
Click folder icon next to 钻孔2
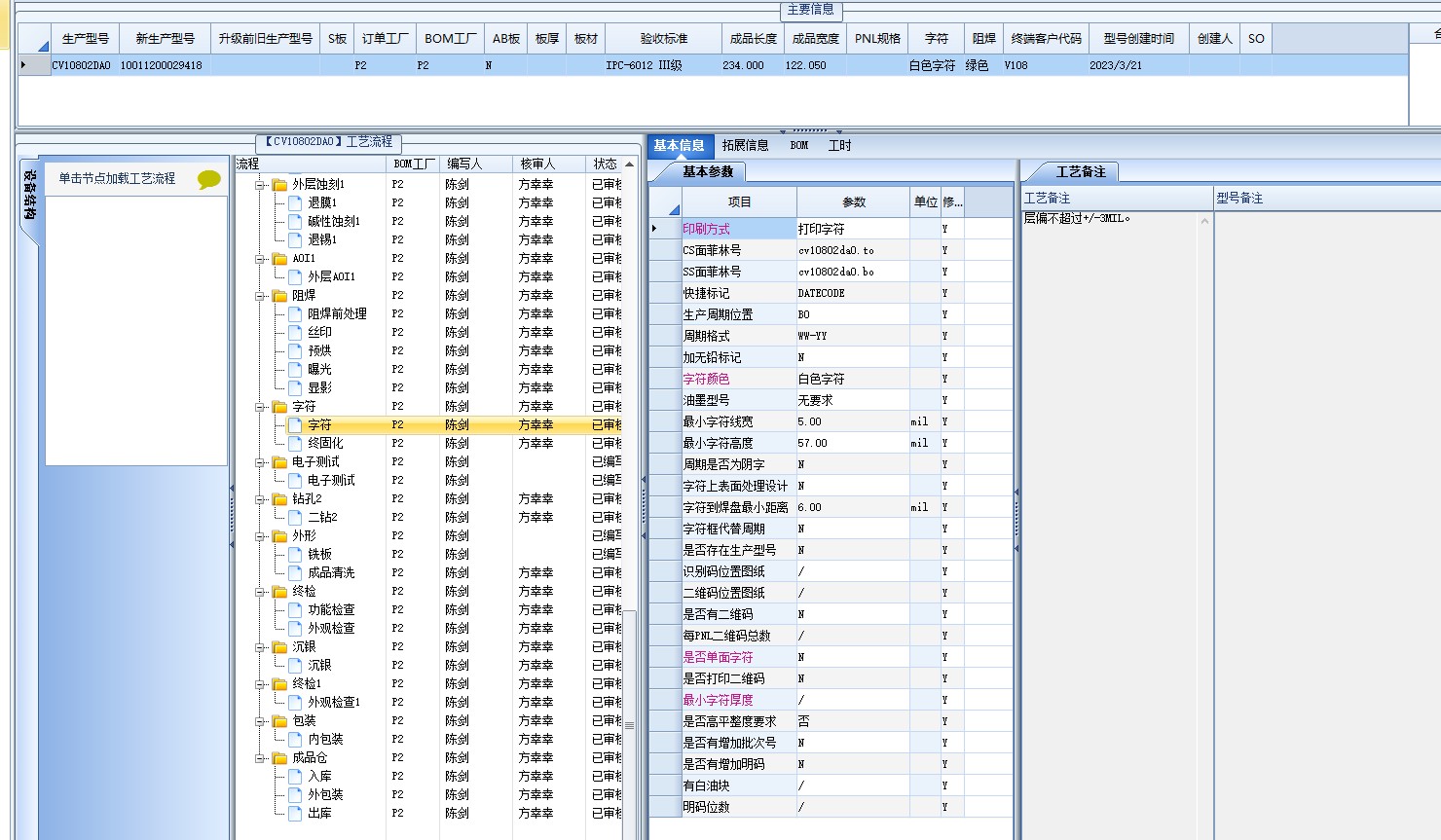(279, 498)
